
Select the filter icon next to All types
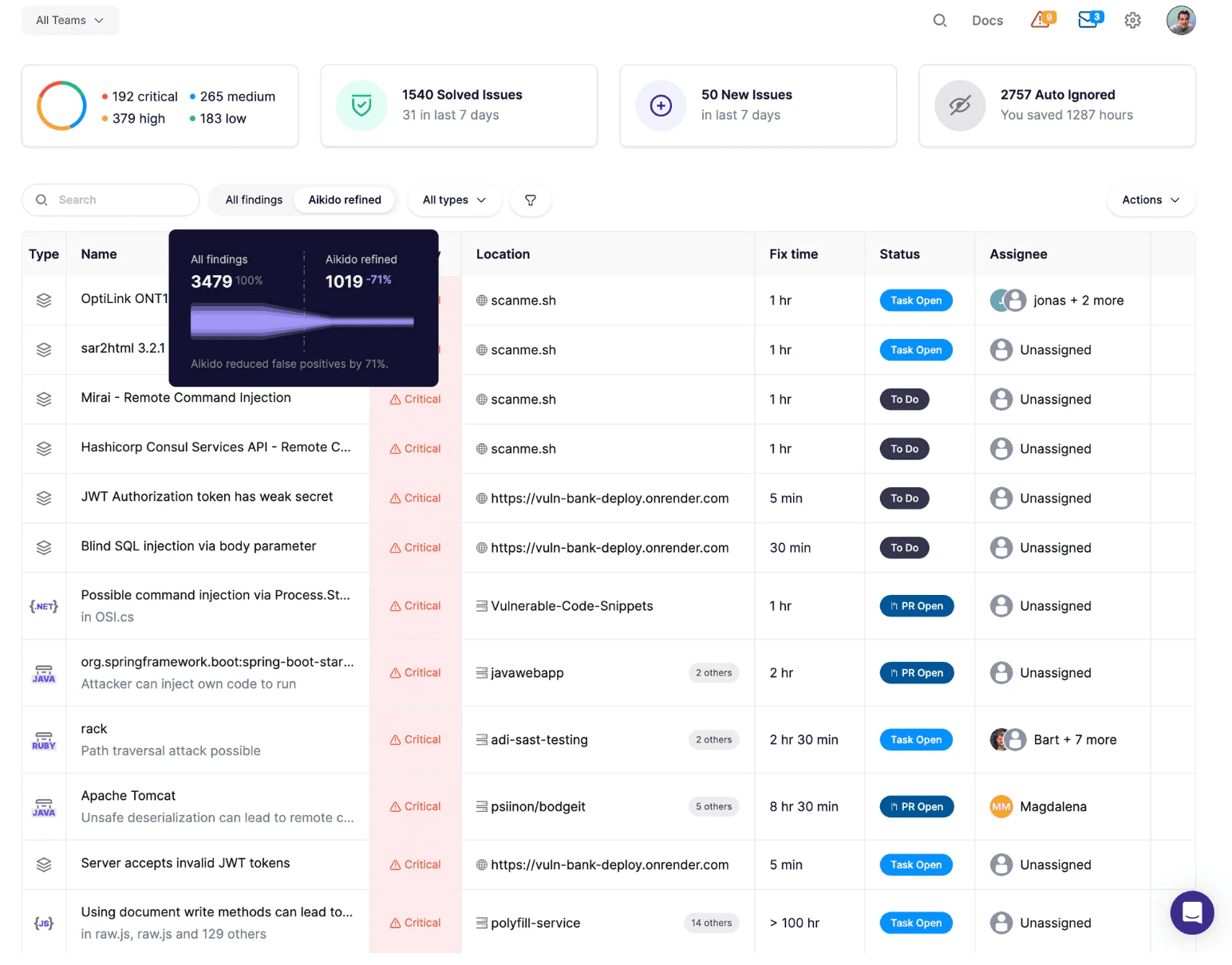(530, 200)
